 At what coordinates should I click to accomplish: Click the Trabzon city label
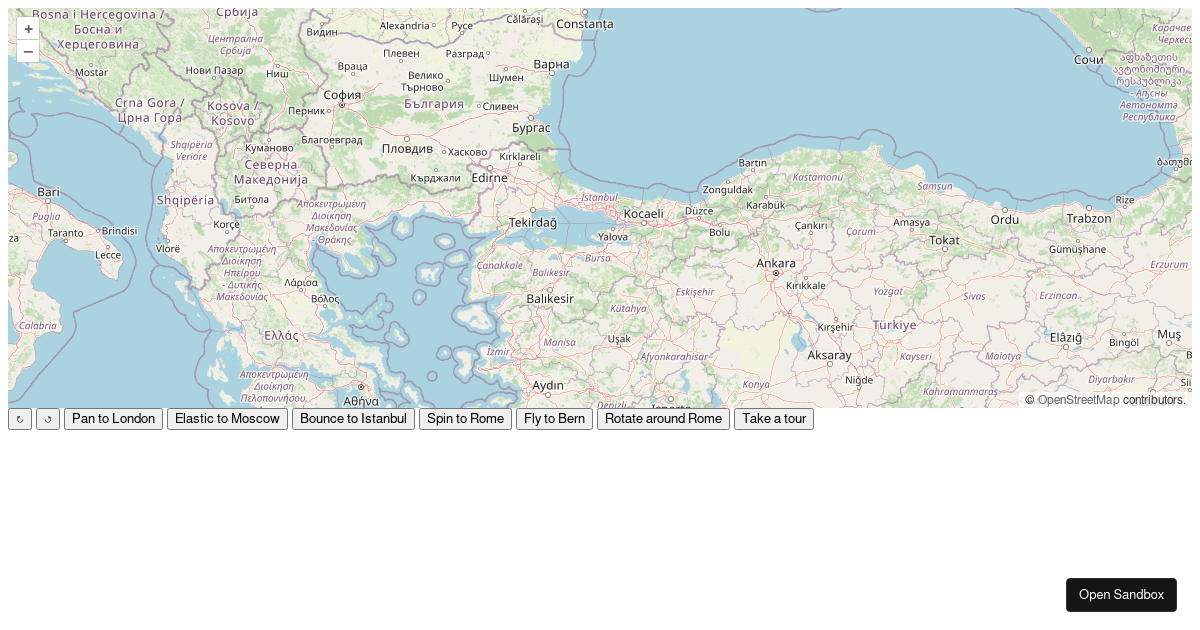coord(1089,218)
